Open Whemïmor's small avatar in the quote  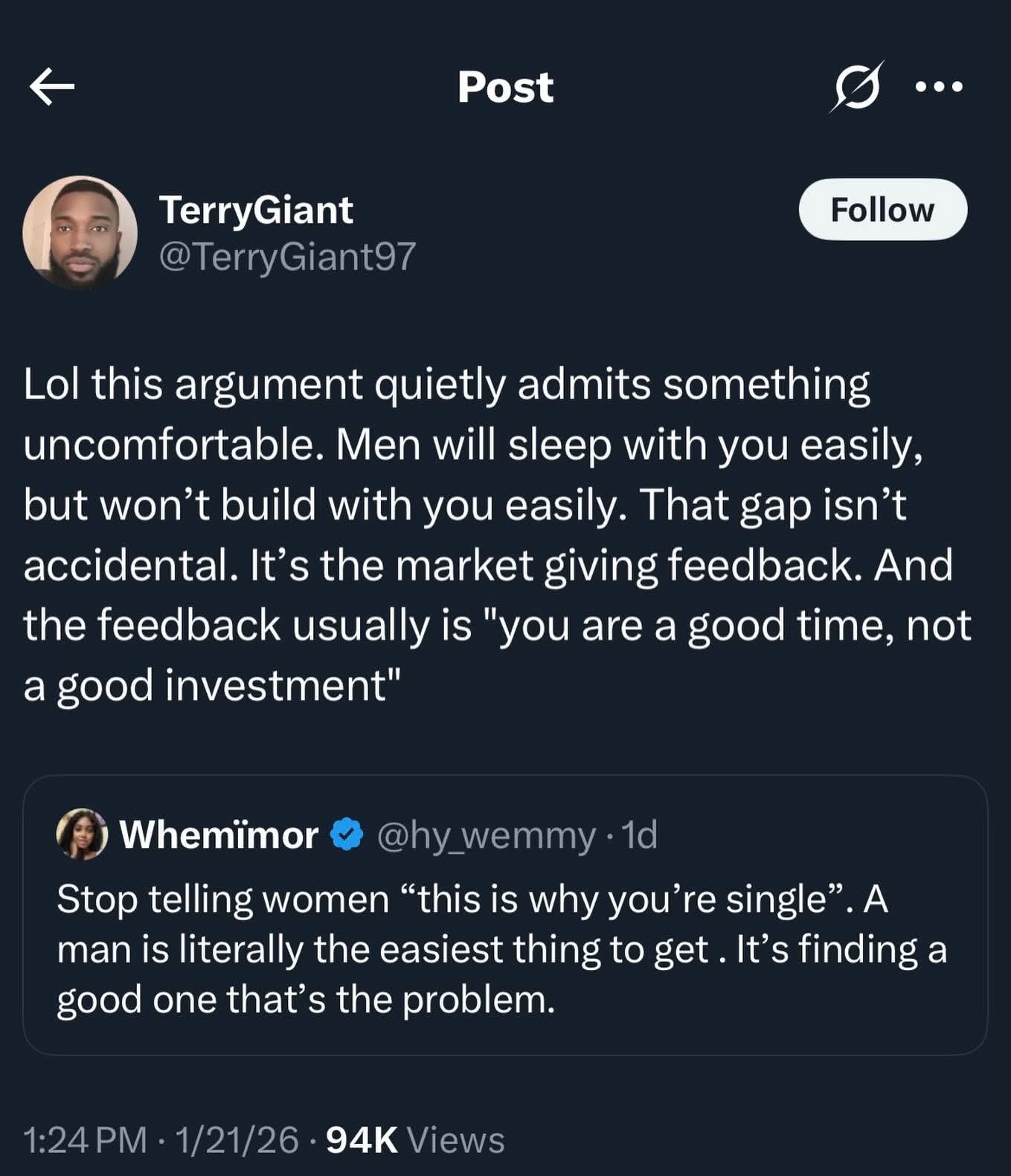tap(82, 834)
